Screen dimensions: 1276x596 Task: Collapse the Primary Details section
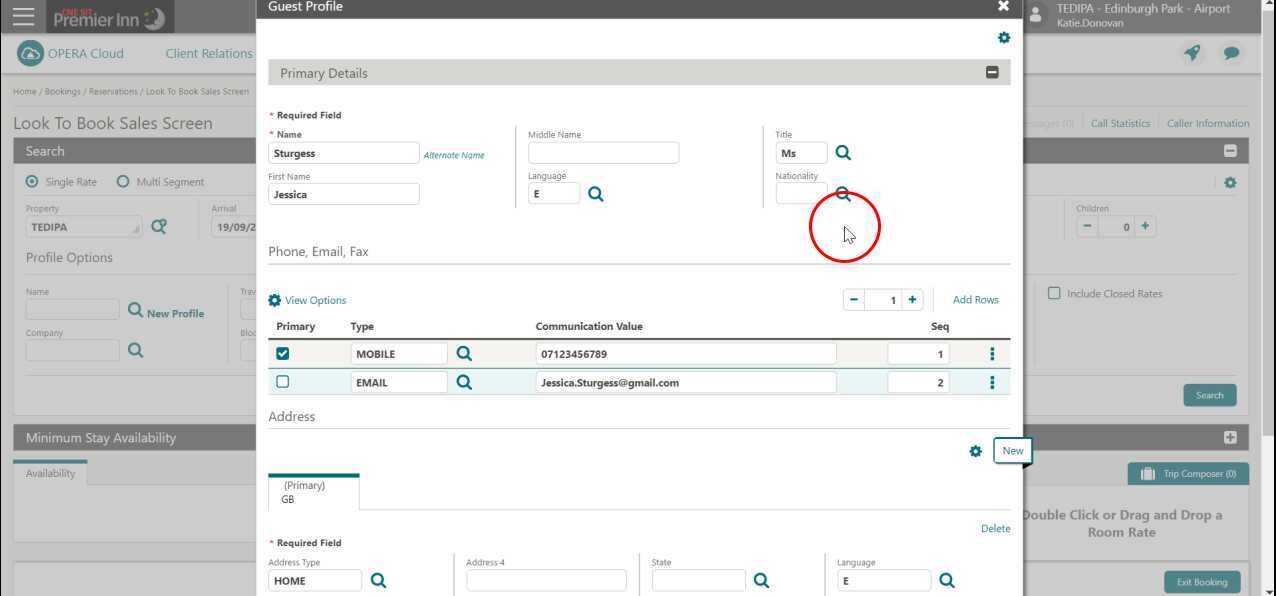click(992, 71)
